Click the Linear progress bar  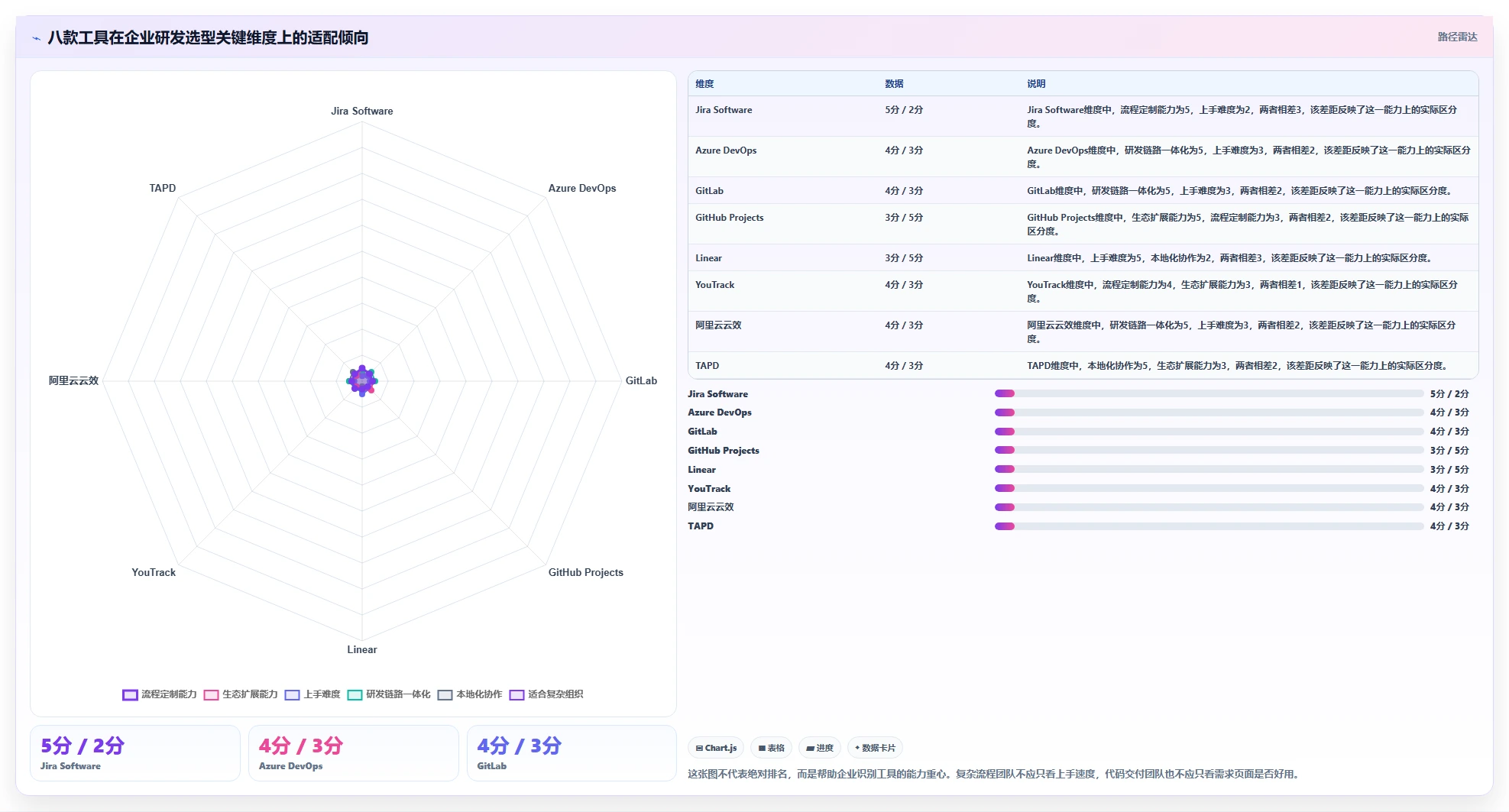tap(1209, 469)
